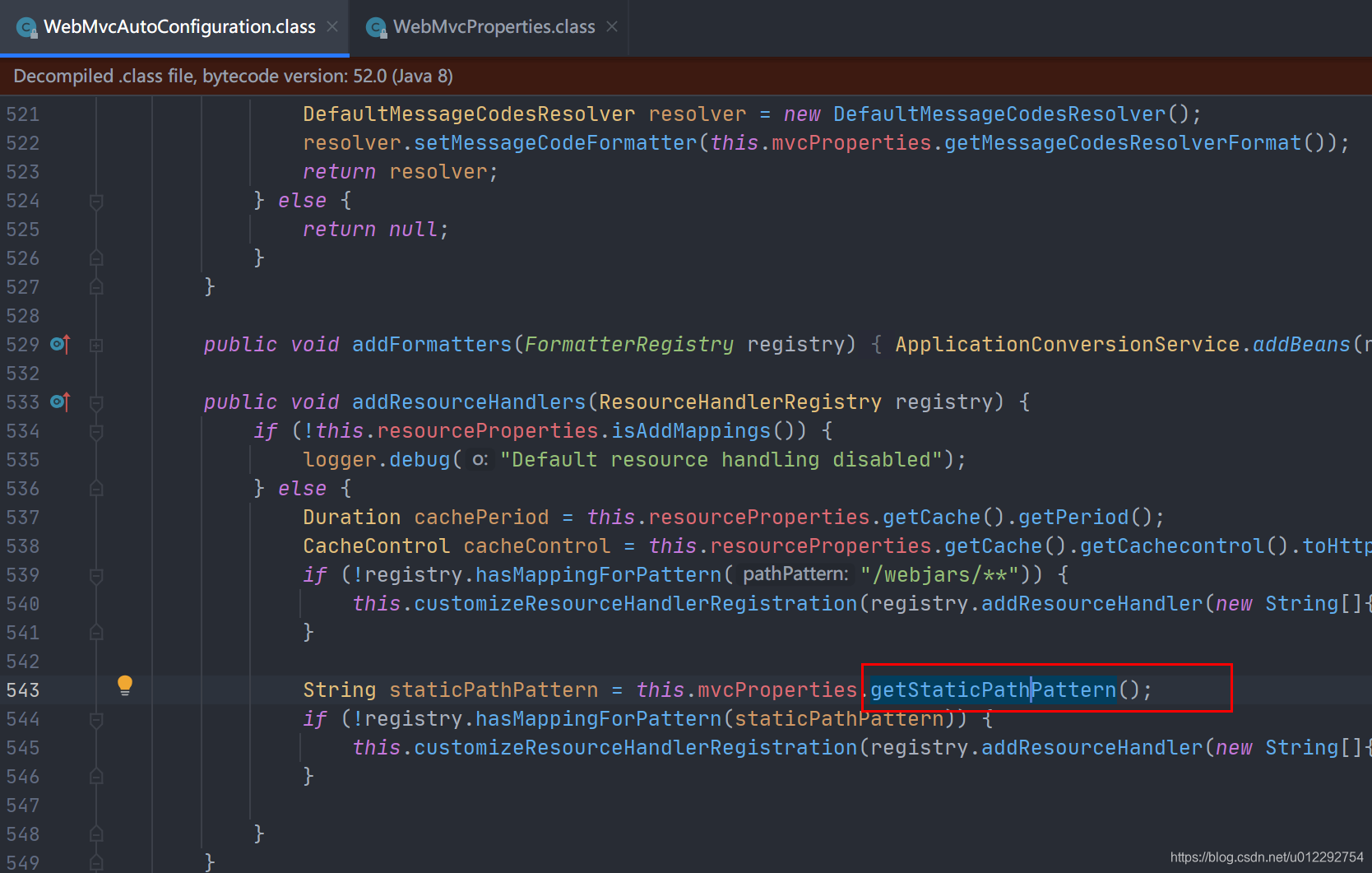Screen dimensions: 1372x873
Task: Click the fold end marker at line 548
Action: coord(96,834)
